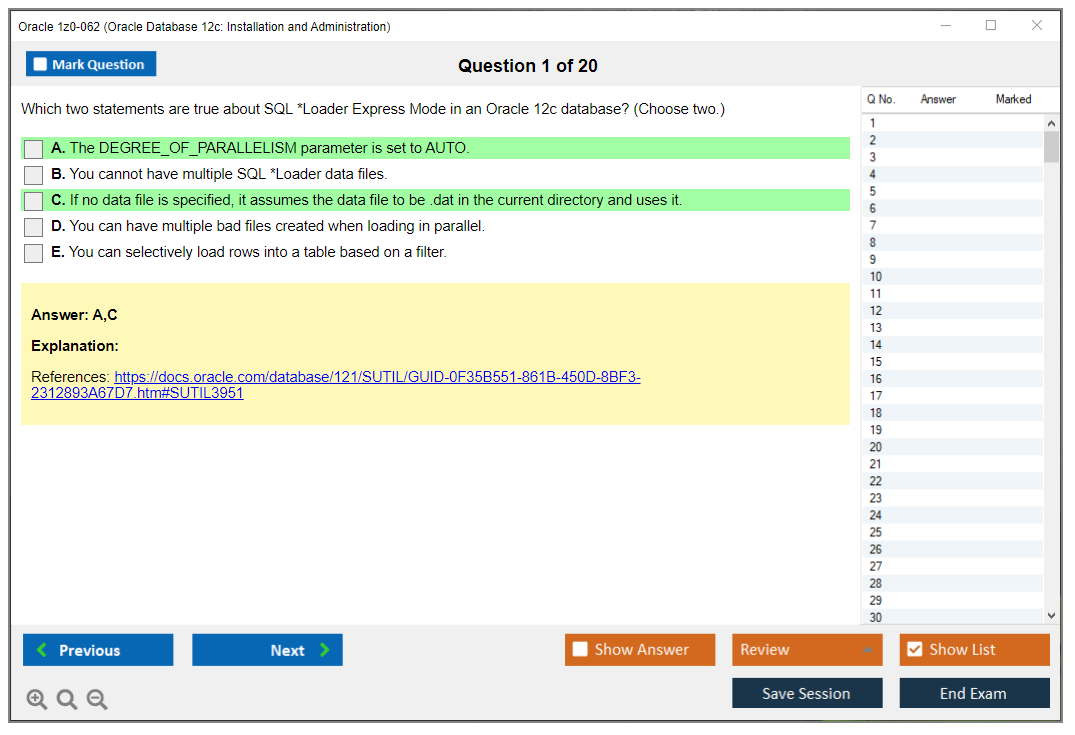The width and height of the screenshot is (1075, 735).
Task: Click the question list scrollbar thumb
Action: pyautogui.click(x=1051, y=147)
